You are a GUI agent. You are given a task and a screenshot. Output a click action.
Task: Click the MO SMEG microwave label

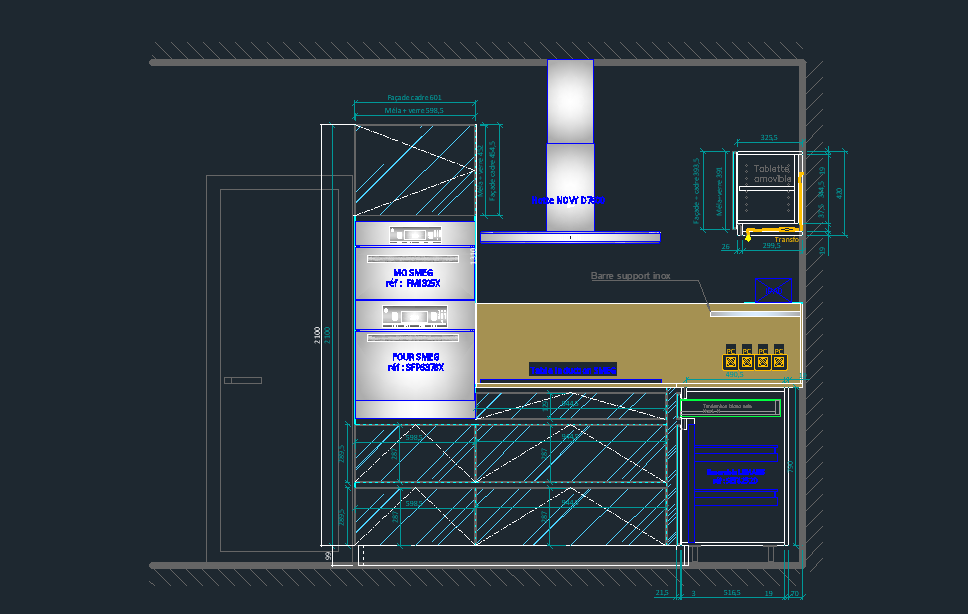[x=415, y=277]
